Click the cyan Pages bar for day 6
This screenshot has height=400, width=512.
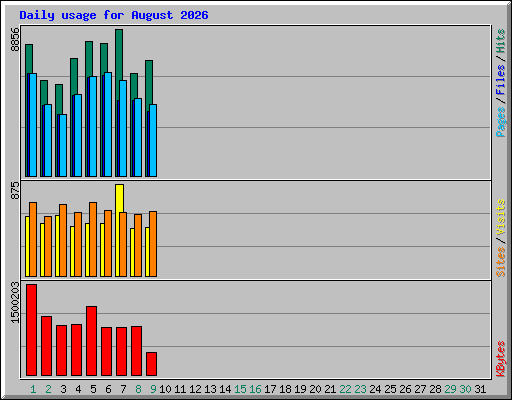coord(108,124)
